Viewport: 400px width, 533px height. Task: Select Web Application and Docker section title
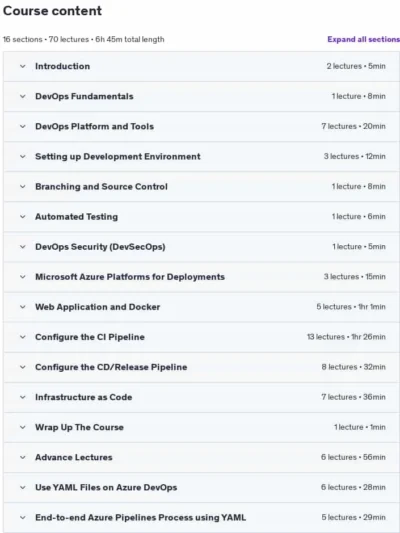coord(98,307)
